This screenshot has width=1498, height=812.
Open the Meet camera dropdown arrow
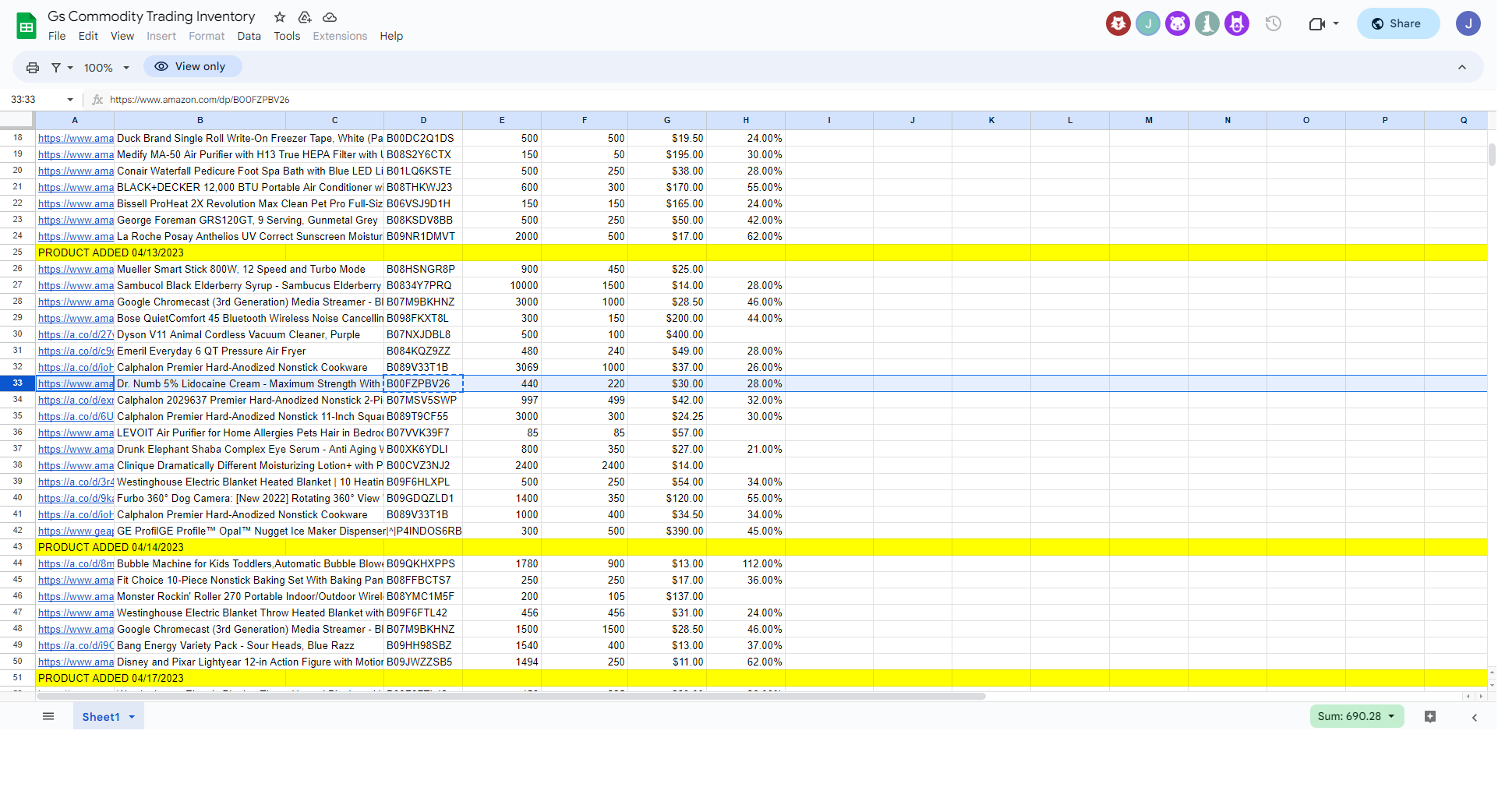point(1336,23)
